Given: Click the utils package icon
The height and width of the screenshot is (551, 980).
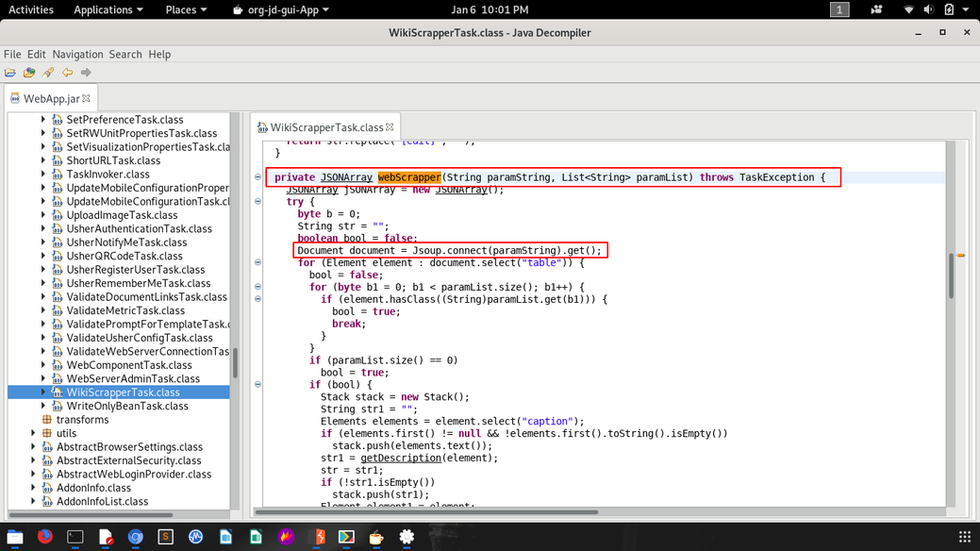Looking at the screenshot, I should (x=47, y=433).
